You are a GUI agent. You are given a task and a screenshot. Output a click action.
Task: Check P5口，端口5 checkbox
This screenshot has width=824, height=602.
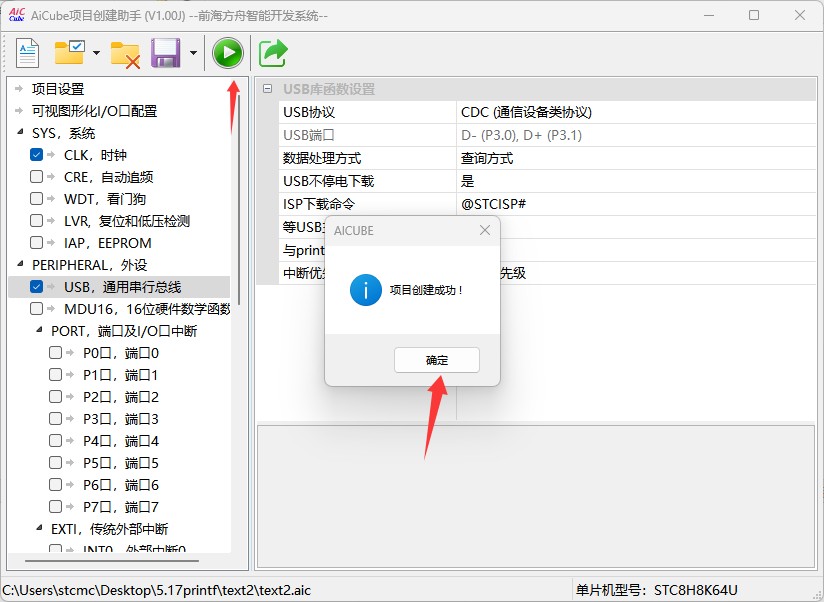point(55,463)
